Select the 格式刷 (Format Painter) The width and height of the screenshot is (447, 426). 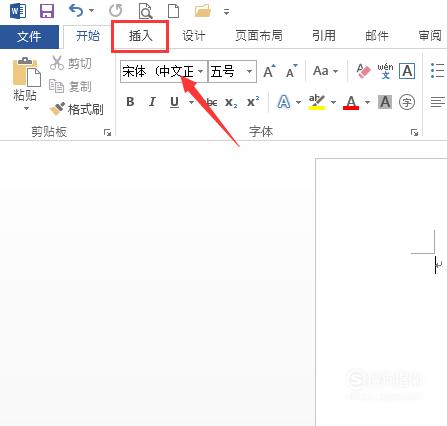point(77,109)
